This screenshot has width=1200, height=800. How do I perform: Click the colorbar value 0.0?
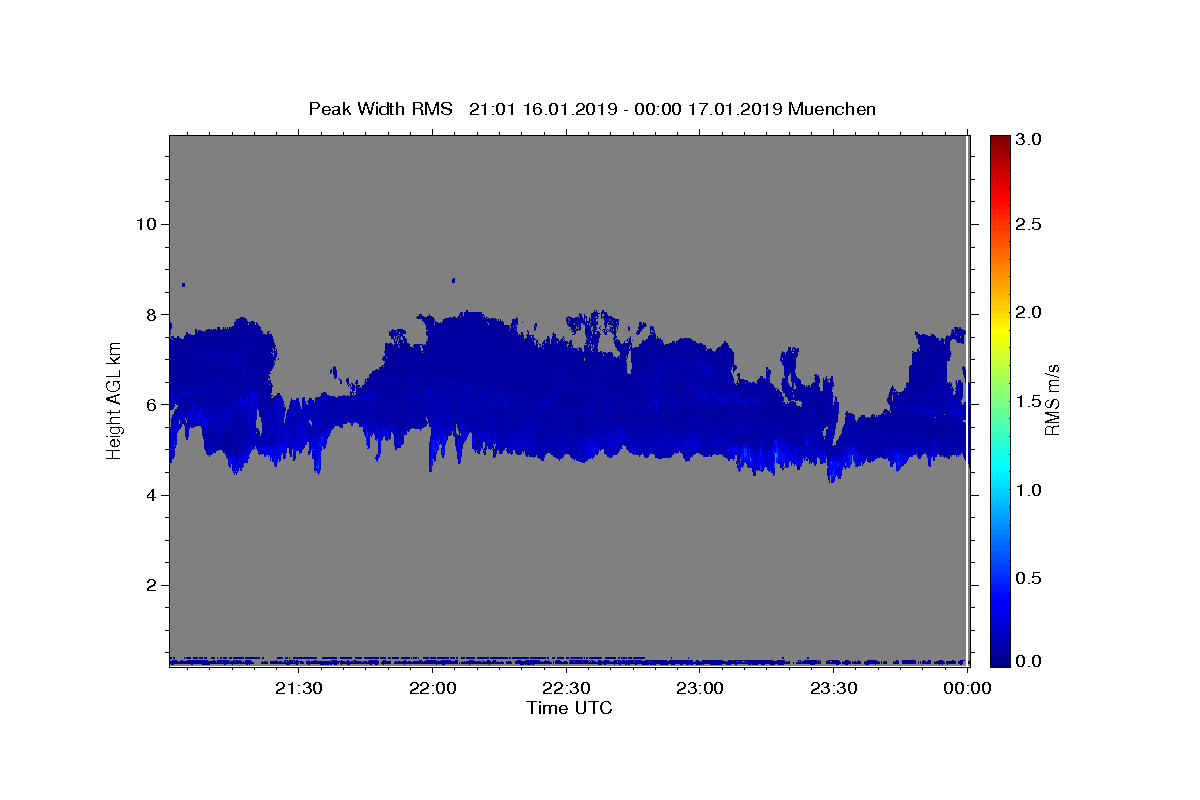point(1030,661)
